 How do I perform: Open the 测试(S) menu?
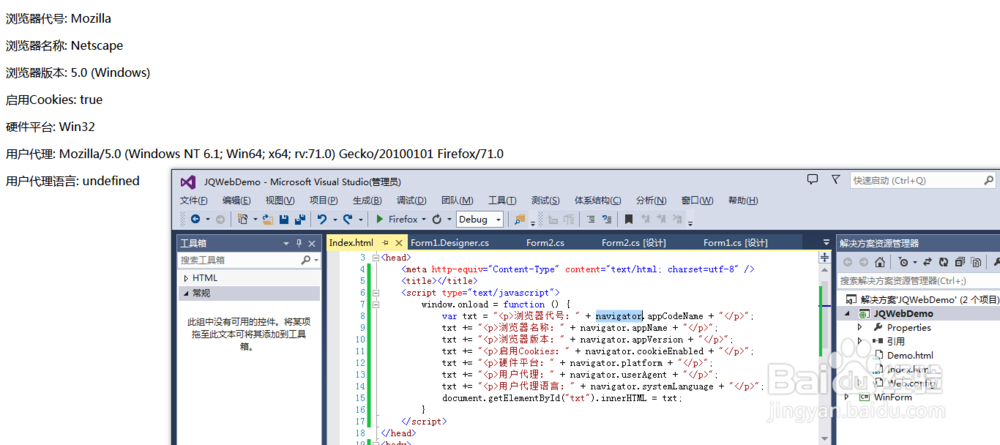coord(546,200)
